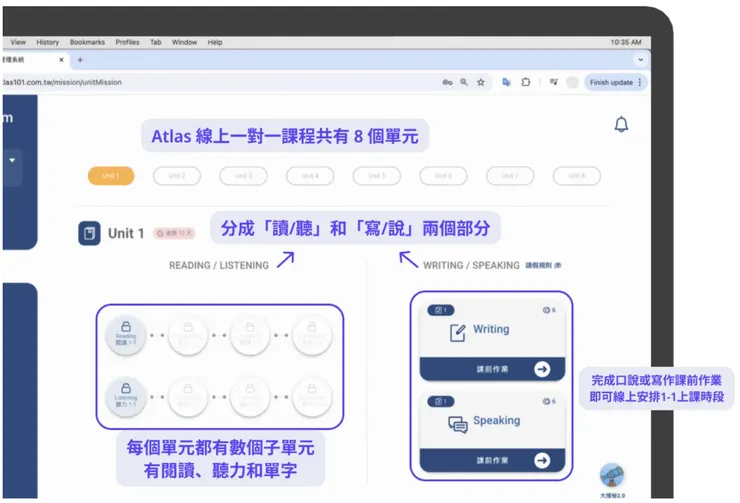Screen dimensions: 740x503
Task: Switch to Unit 3
Action: 244,176
